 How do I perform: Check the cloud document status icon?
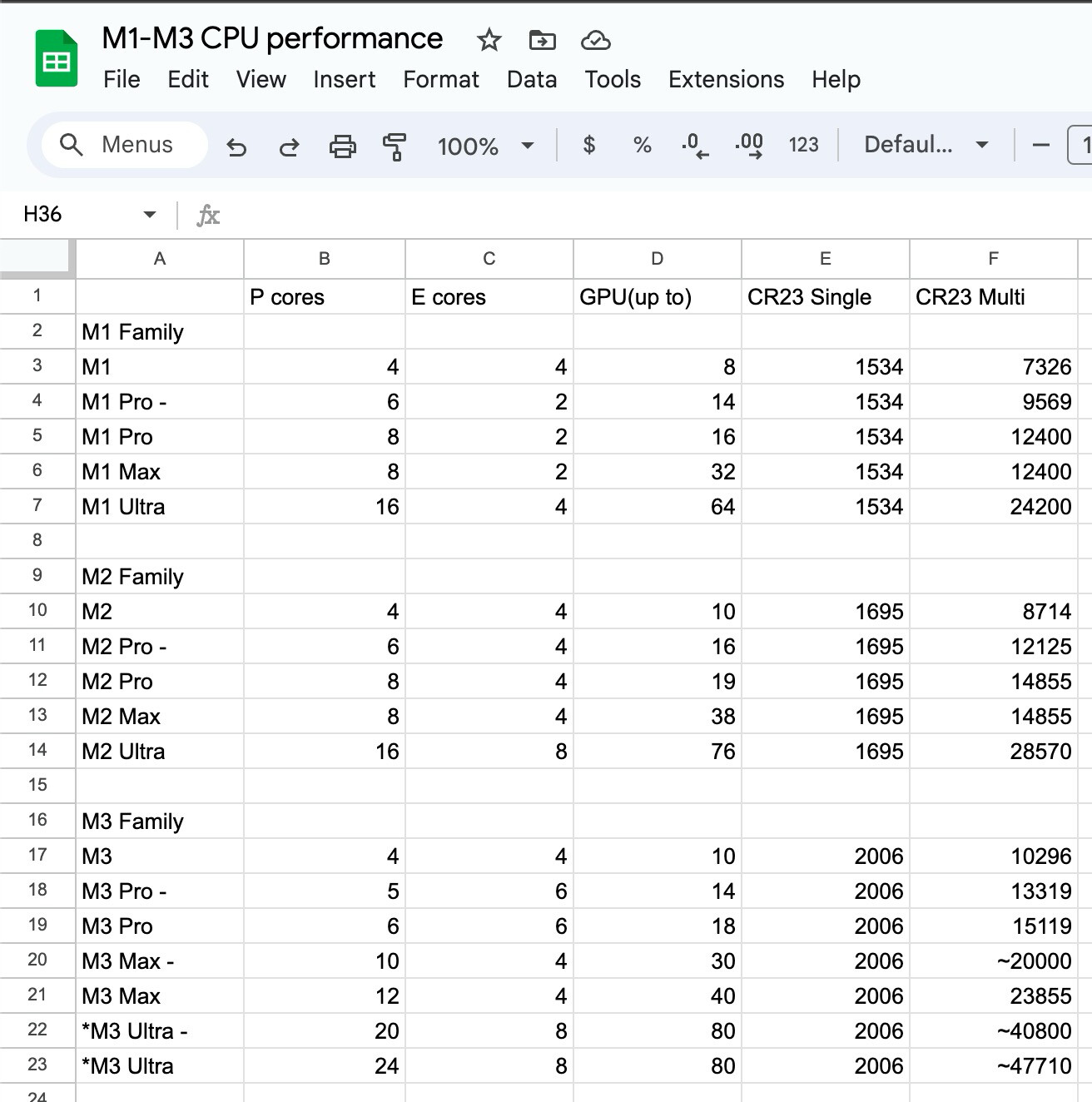coord(595,40)
